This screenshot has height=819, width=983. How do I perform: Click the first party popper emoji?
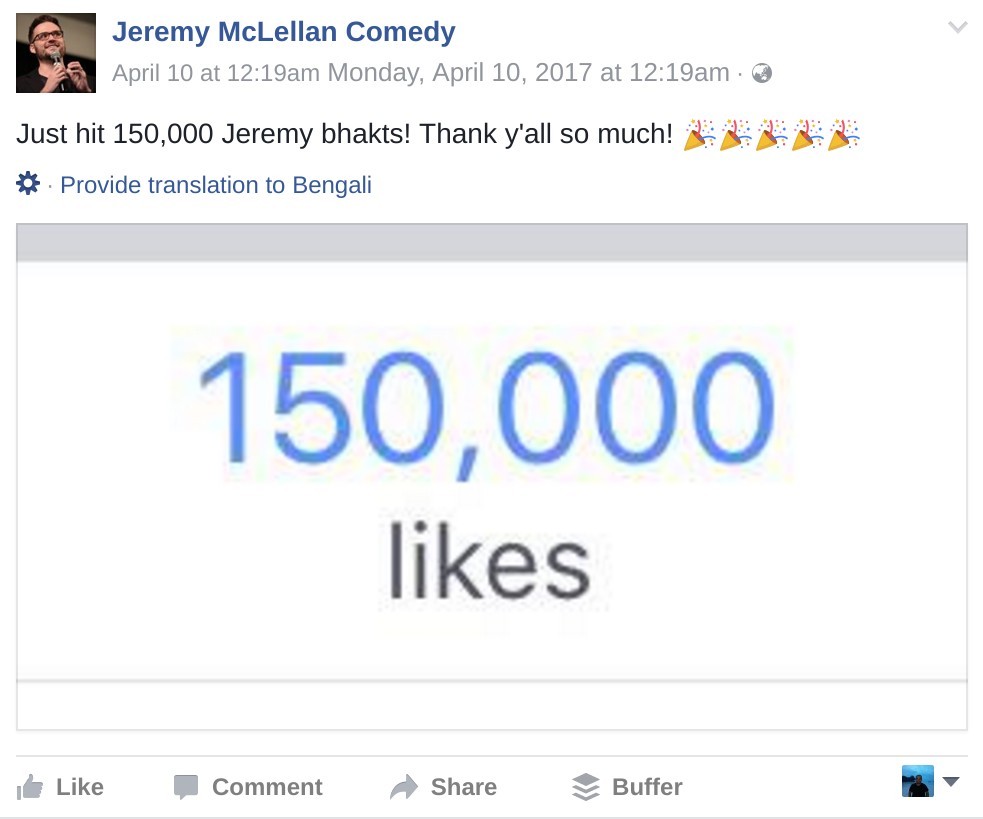(700, 134)
